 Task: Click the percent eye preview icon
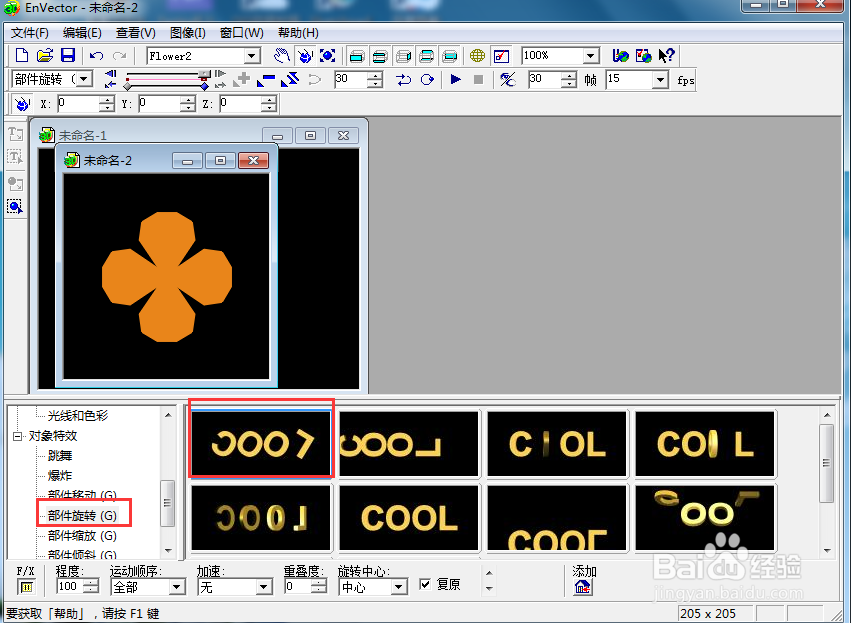click(x=507, y=80)
